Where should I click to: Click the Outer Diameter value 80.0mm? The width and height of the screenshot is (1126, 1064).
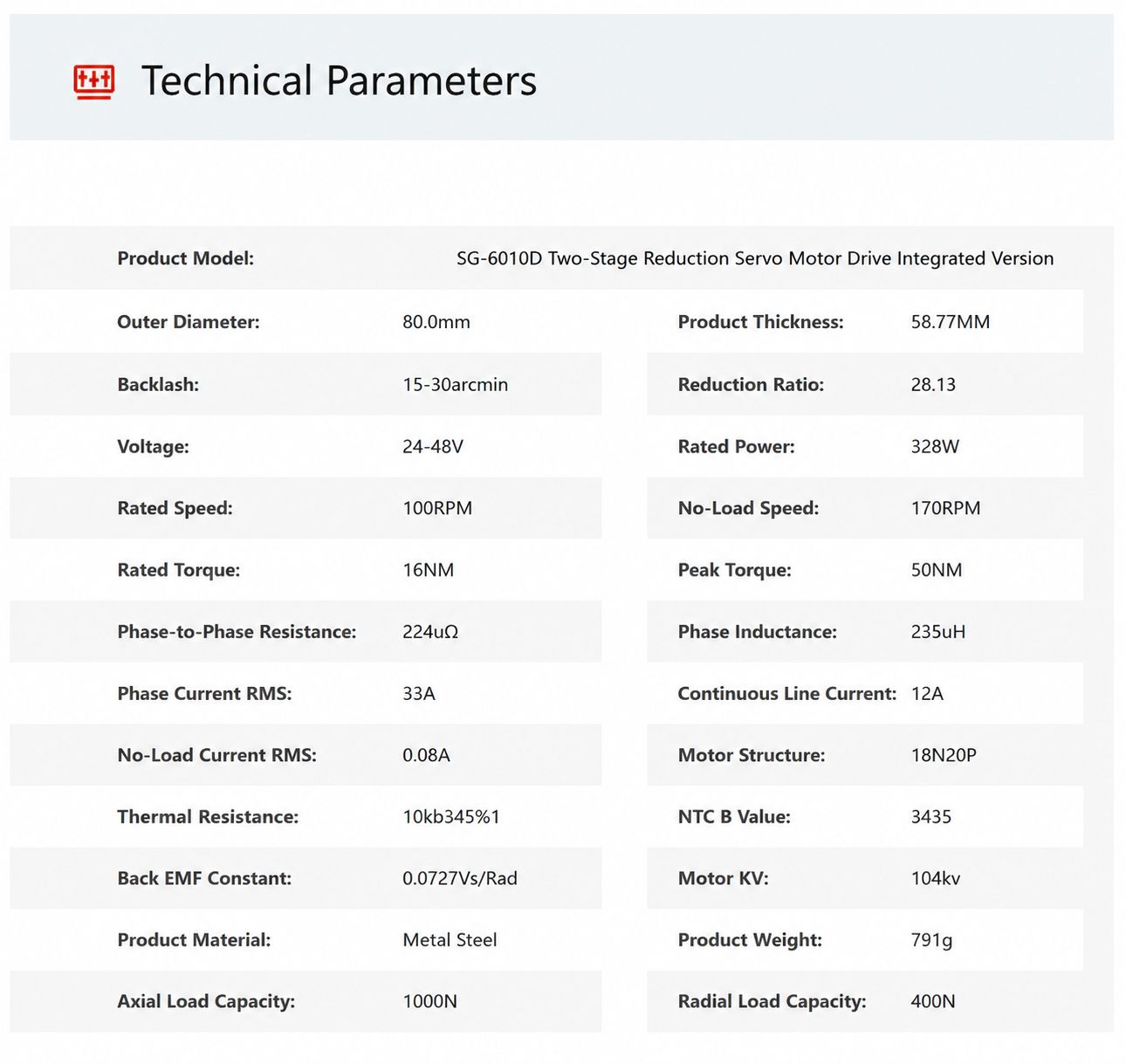click(x=436, y=322)
